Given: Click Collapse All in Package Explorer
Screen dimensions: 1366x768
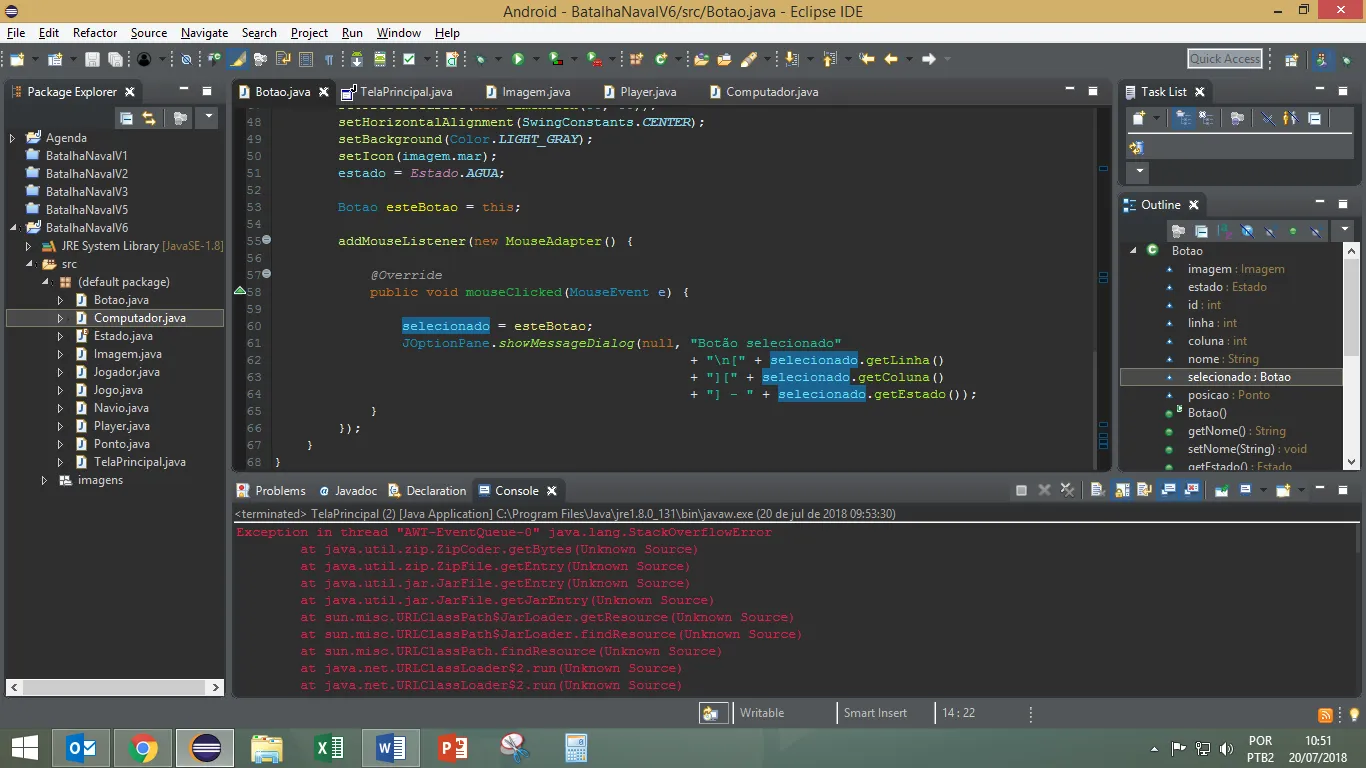Looking at the screenshot, I should pyautogui.click(x=127, y=118).
